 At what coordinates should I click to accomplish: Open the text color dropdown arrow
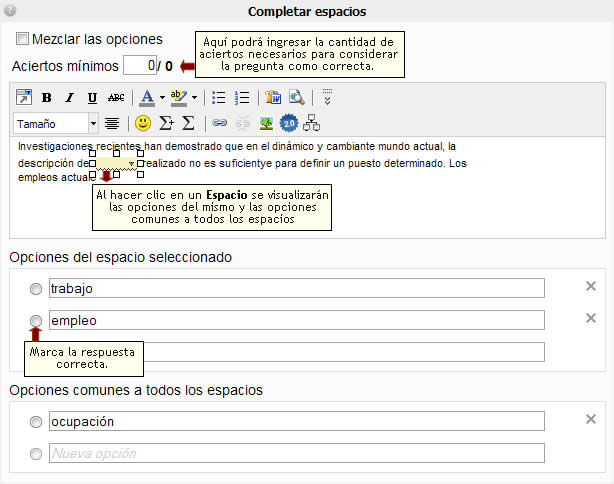click(x=162, y=98)
